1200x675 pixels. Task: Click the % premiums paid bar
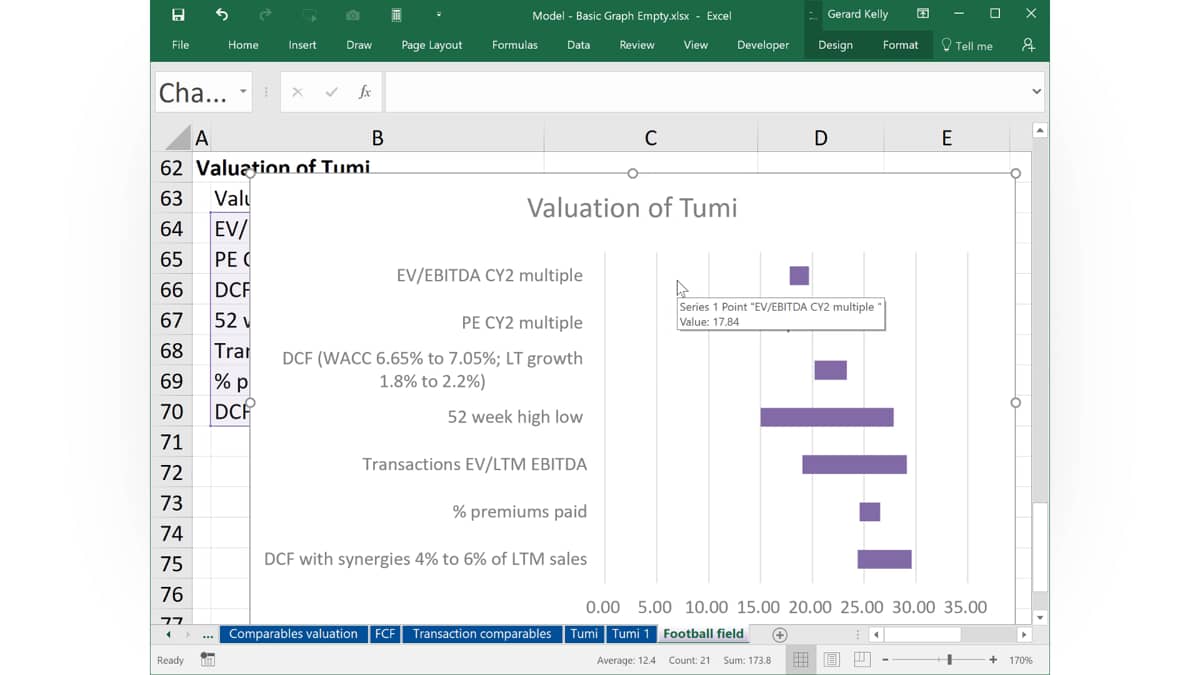[870, 511]
